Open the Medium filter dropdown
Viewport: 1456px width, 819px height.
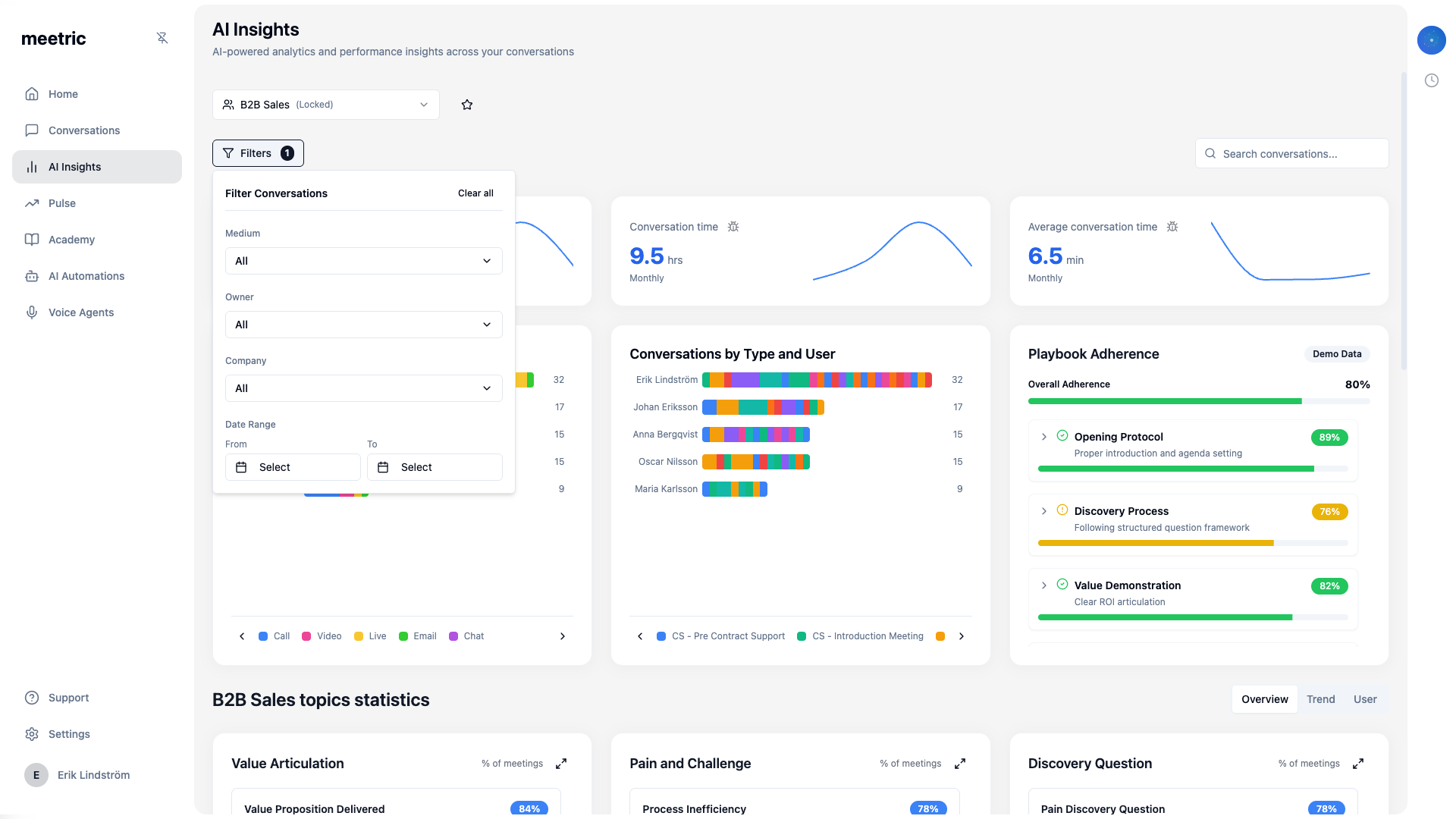pyautogui.click(x=363, y=261)
